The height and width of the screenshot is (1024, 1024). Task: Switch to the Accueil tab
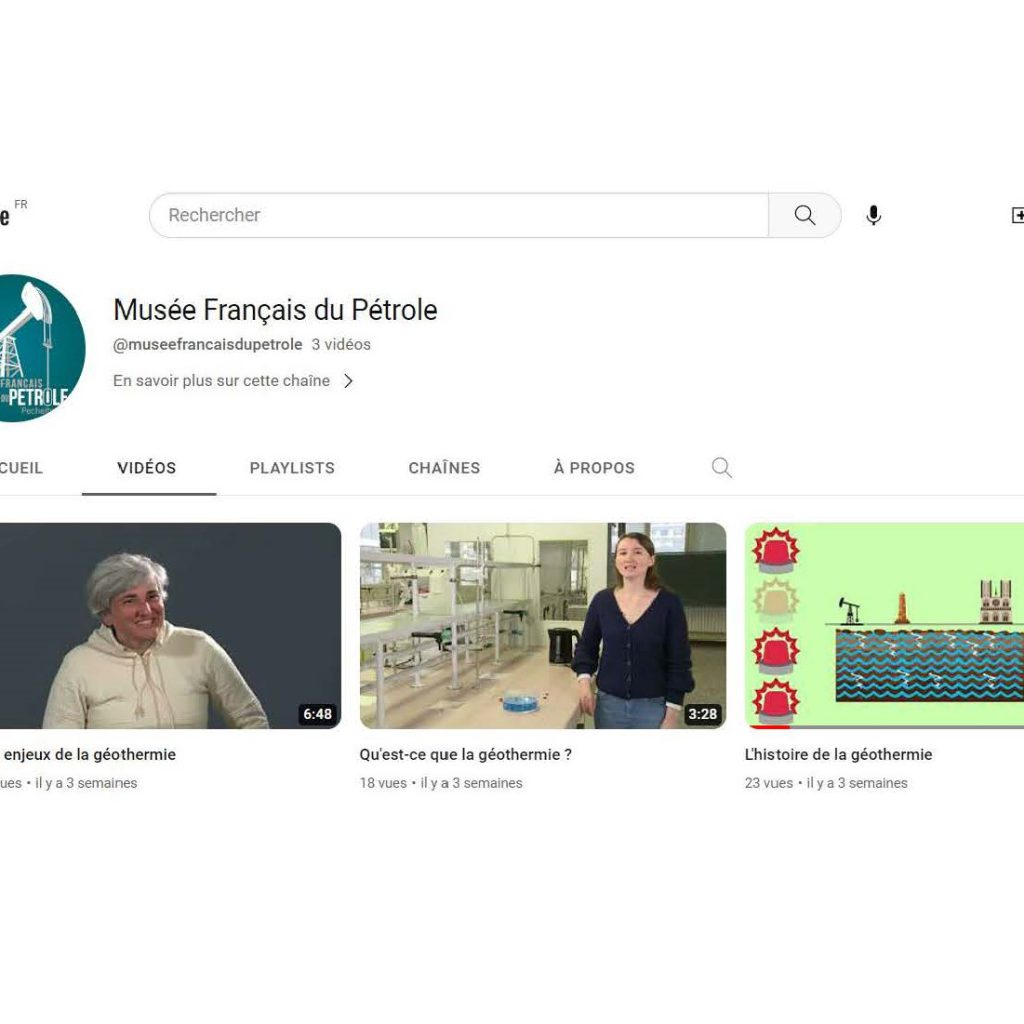tap(21, 468)
